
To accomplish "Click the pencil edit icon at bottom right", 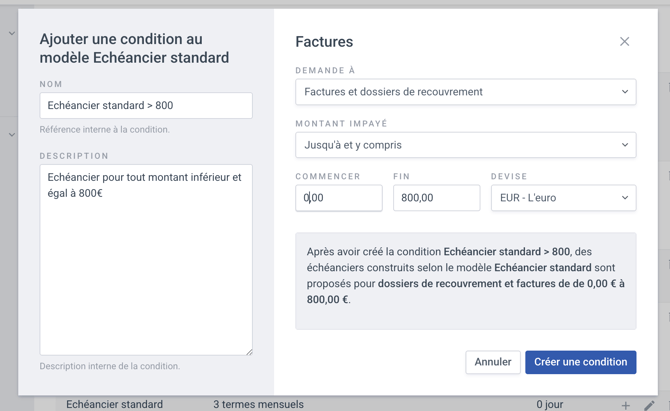I will click(x=649, y=405).
